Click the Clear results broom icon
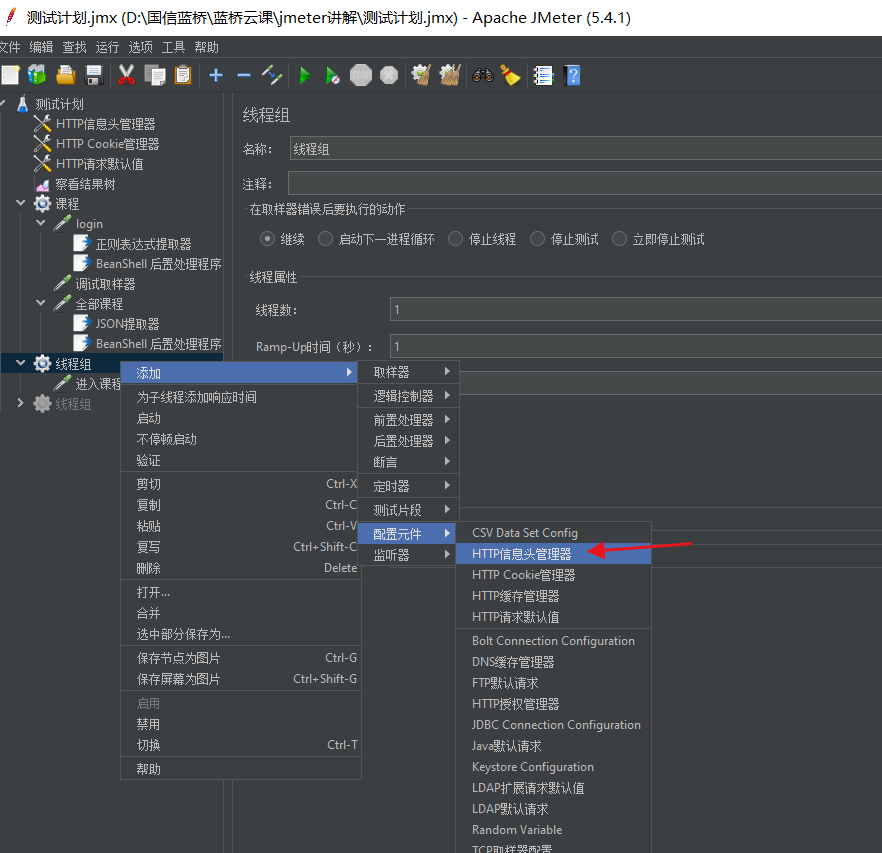Screen dimensions: 882x853 (x=421, y=75)
